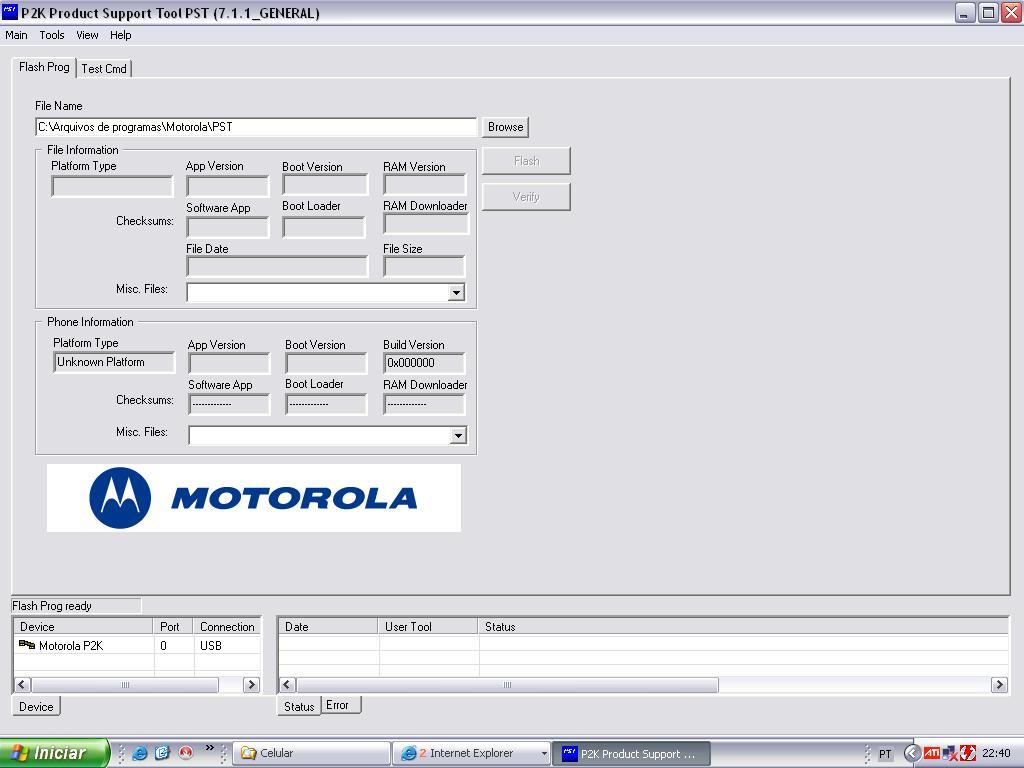
Task: Open the Tools menu
Action: (52, 35)
